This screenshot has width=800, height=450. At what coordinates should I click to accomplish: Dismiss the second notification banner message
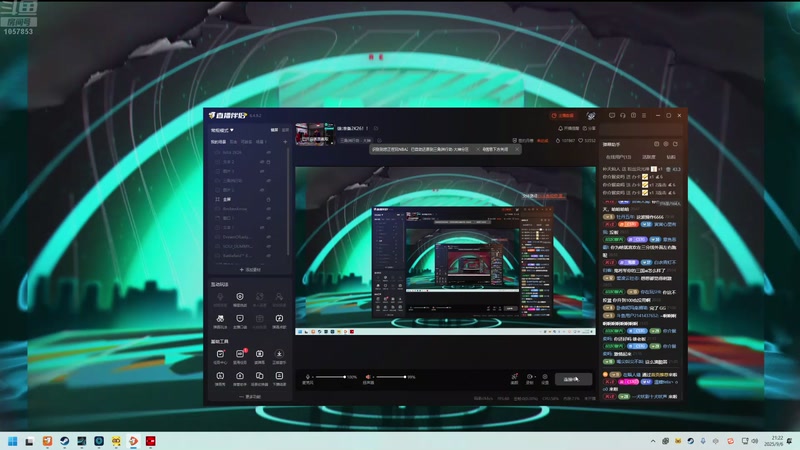pyautogui.click(x=516, y=149)
